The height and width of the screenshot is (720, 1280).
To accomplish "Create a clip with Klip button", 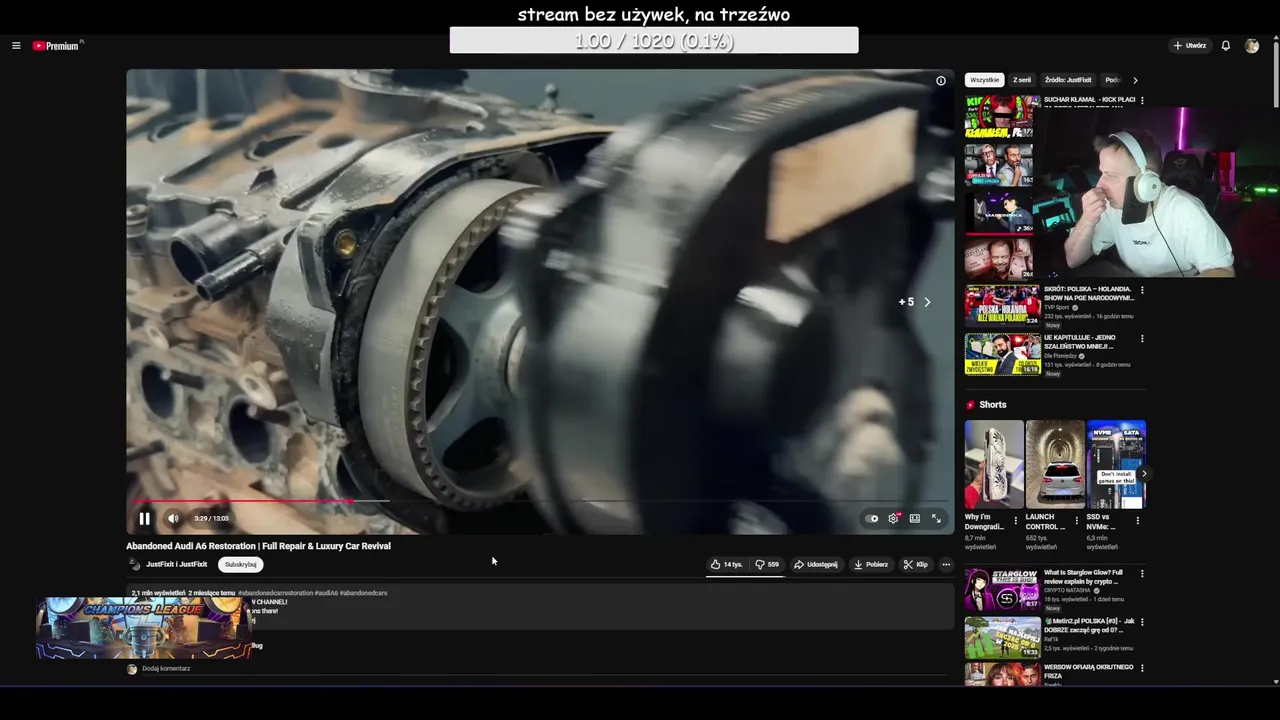I will (x=915, y=565).
